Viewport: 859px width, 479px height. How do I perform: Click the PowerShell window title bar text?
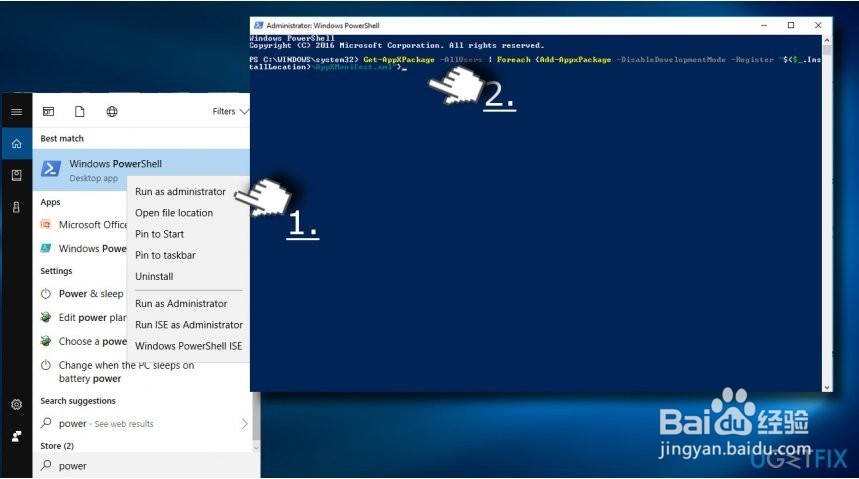[x=323, y=25]
